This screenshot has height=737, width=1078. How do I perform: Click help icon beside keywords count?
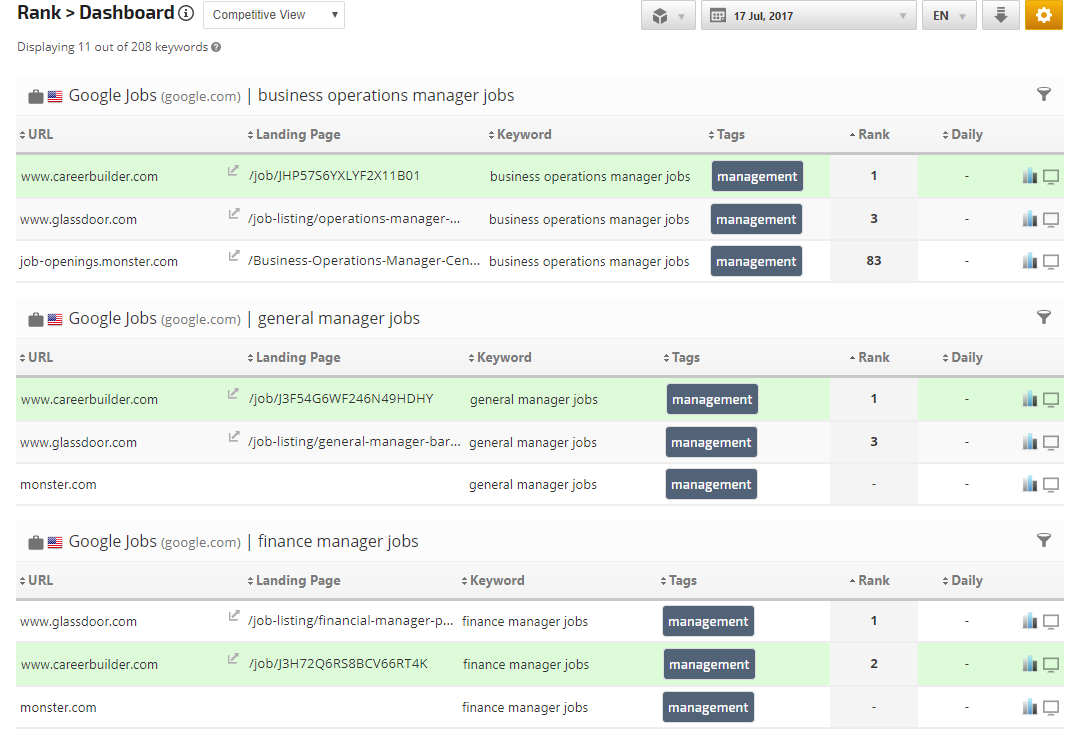point(216,47)
